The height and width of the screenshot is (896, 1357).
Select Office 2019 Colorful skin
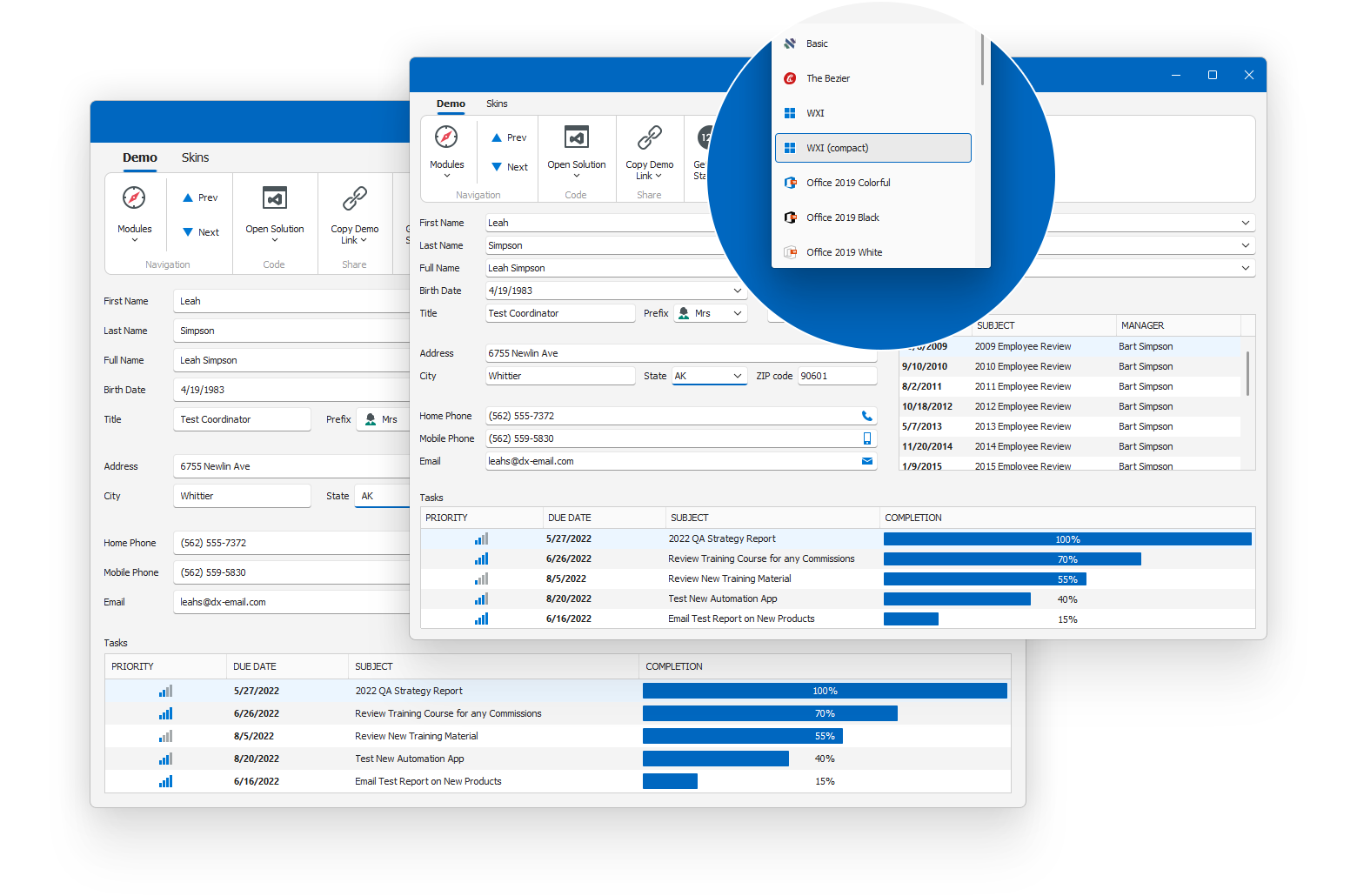tap(873, 183)
